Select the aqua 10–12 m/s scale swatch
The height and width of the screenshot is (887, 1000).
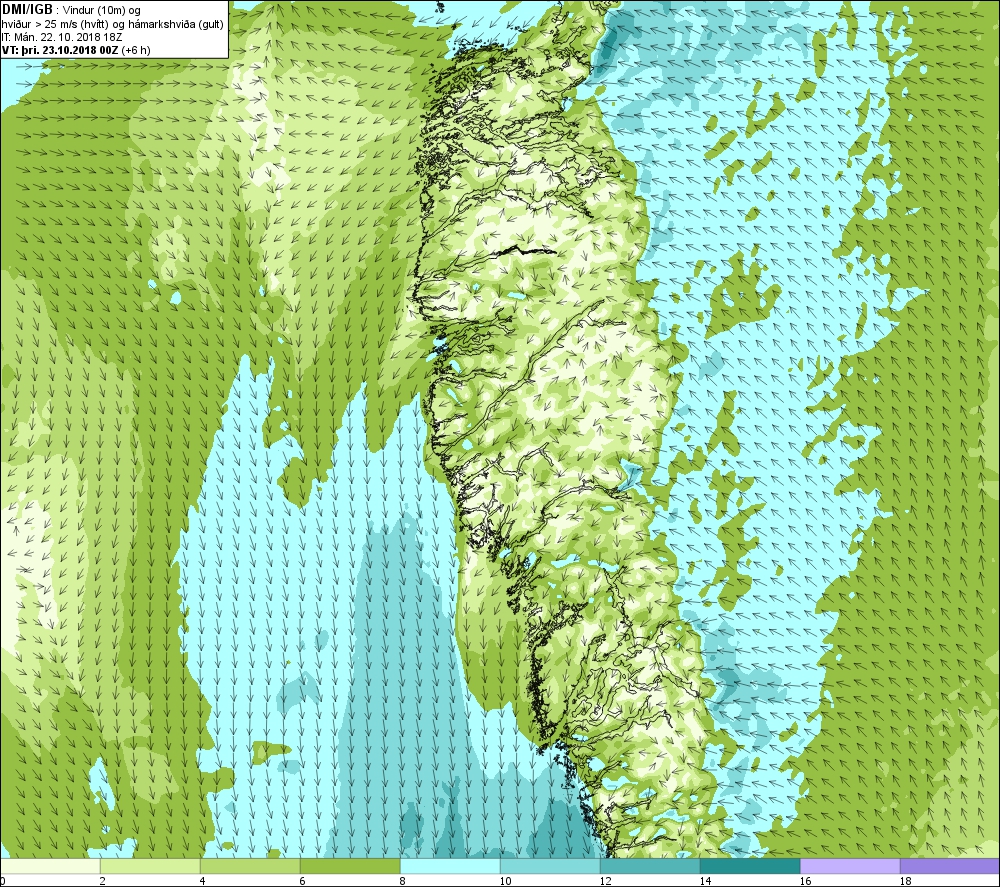tap(550, 866)
